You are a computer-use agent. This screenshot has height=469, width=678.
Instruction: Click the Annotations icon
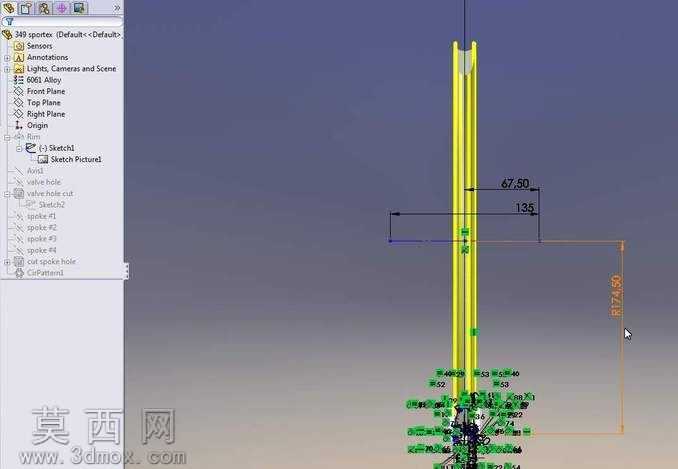[19, 57]
